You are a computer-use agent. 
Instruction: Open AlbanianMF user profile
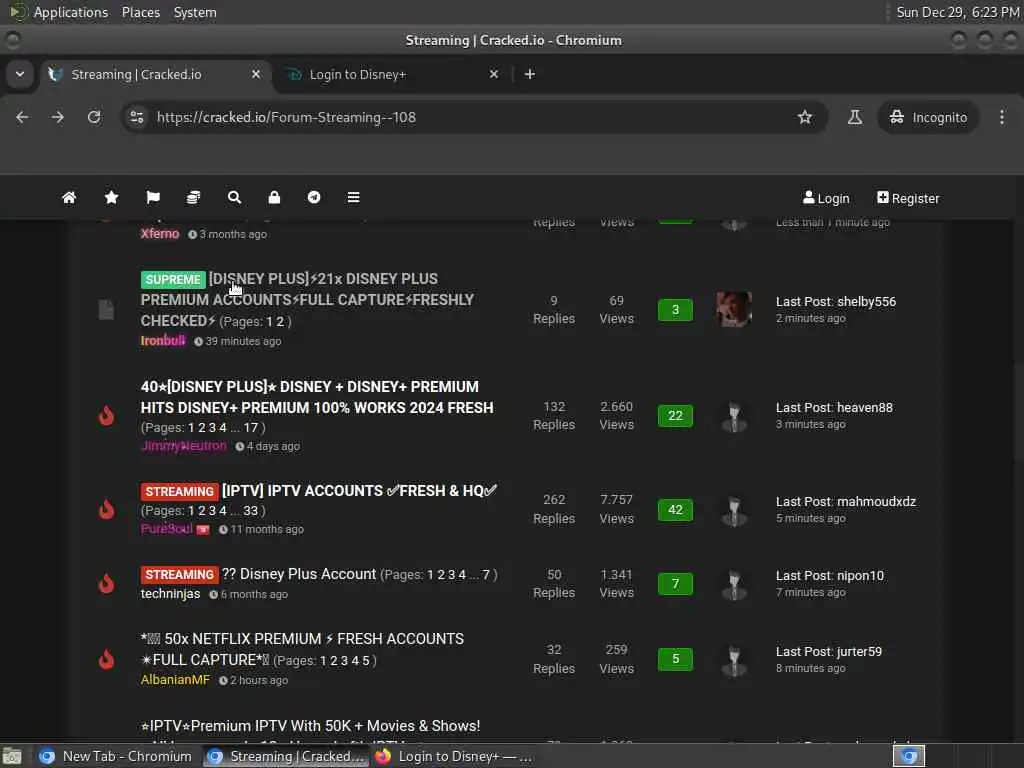(x=175, y=679)
